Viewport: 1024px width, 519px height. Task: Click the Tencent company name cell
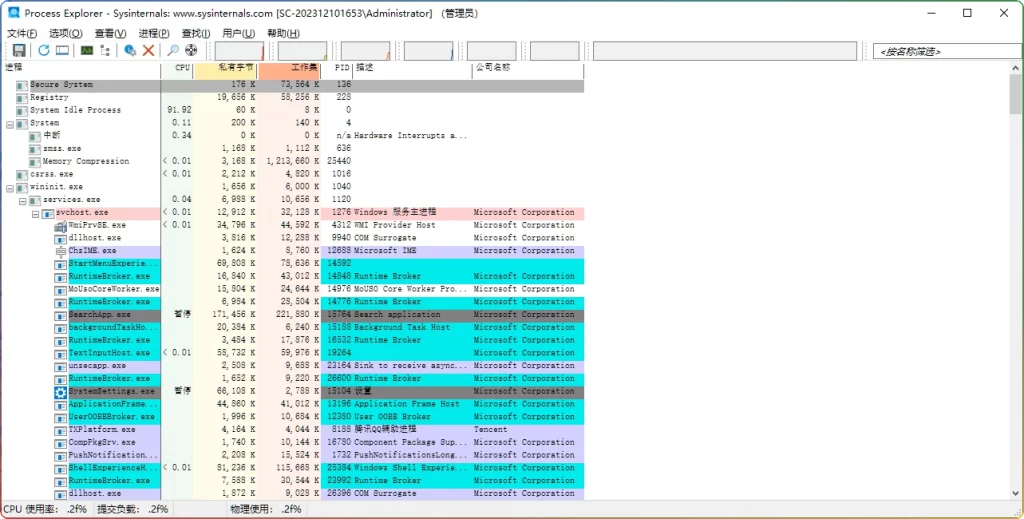click(x=490, y=430)
